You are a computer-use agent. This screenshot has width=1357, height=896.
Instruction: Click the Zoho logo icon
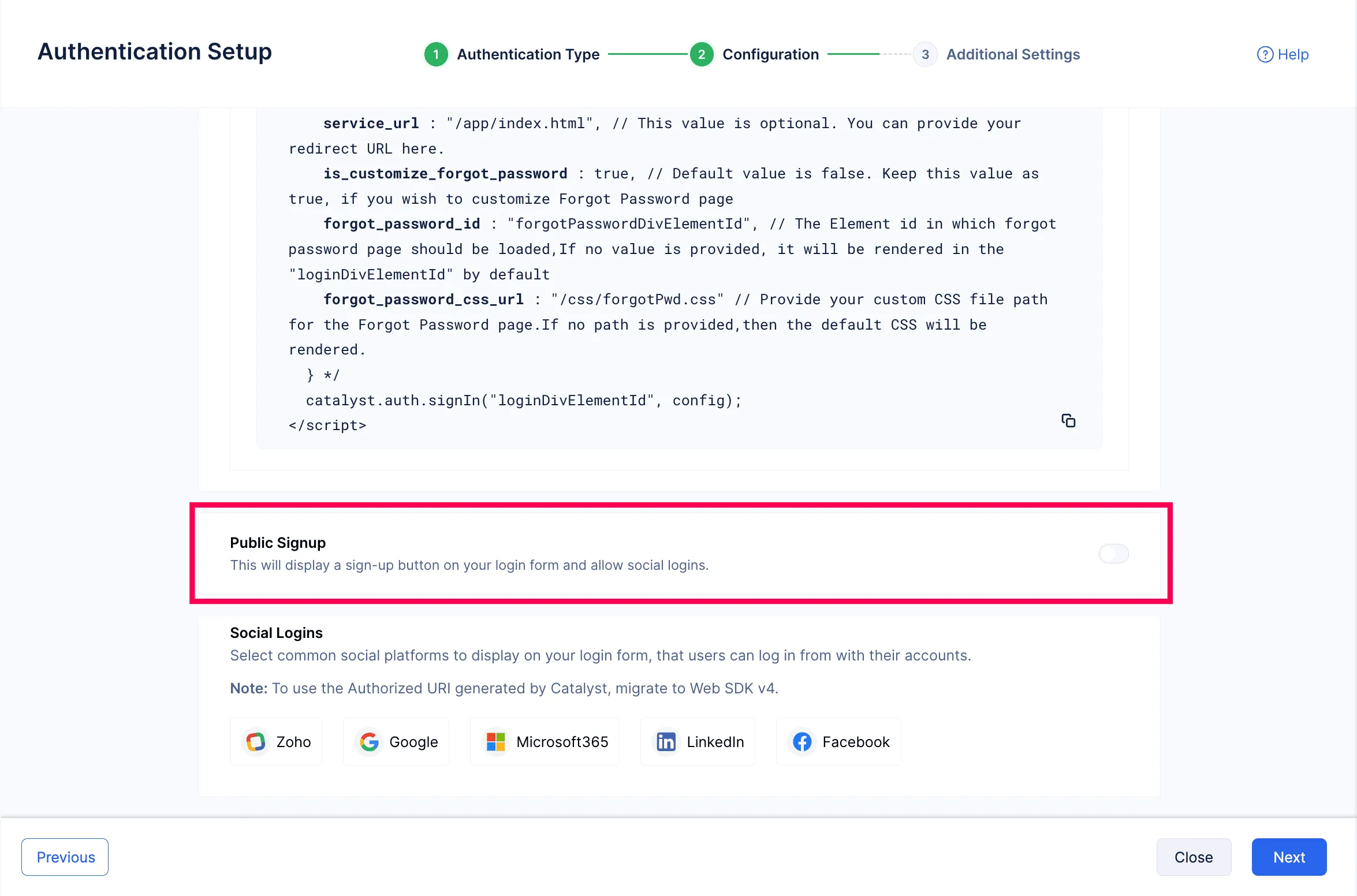(255, 741)
